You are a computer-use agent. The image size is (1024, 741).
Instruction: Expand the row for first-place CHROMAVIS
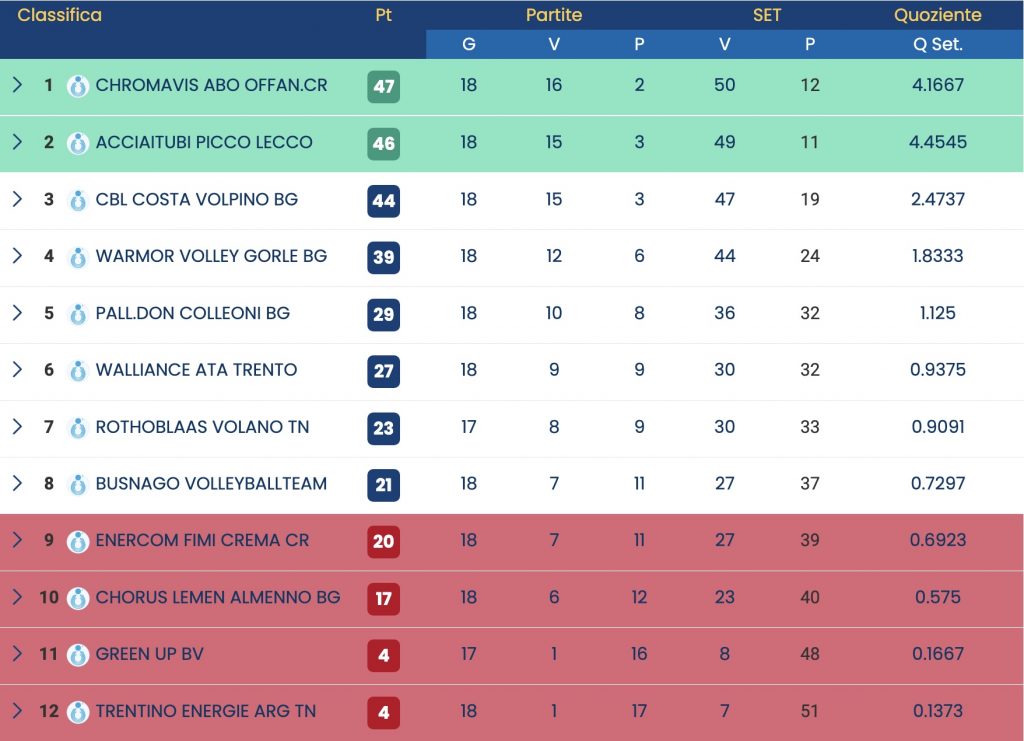coord(17,85)
